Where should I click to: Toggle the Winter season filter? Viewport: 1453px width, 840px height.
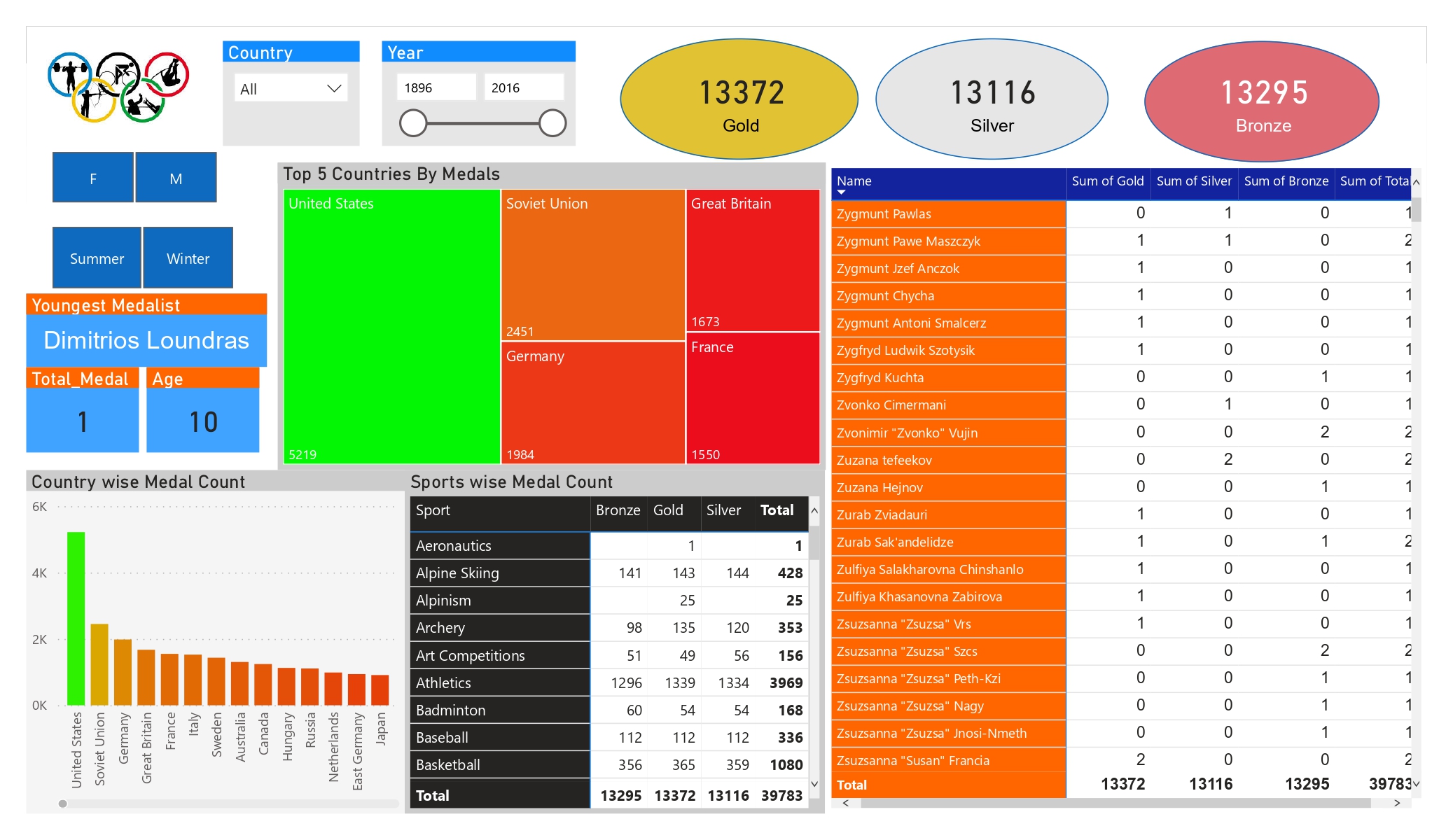click(x=187, y=258)
